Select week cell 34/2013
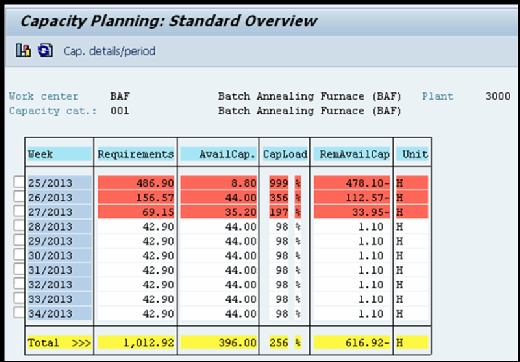Viewport: 520px width, 362px height. pyautogui.click(x=59, y=313)
